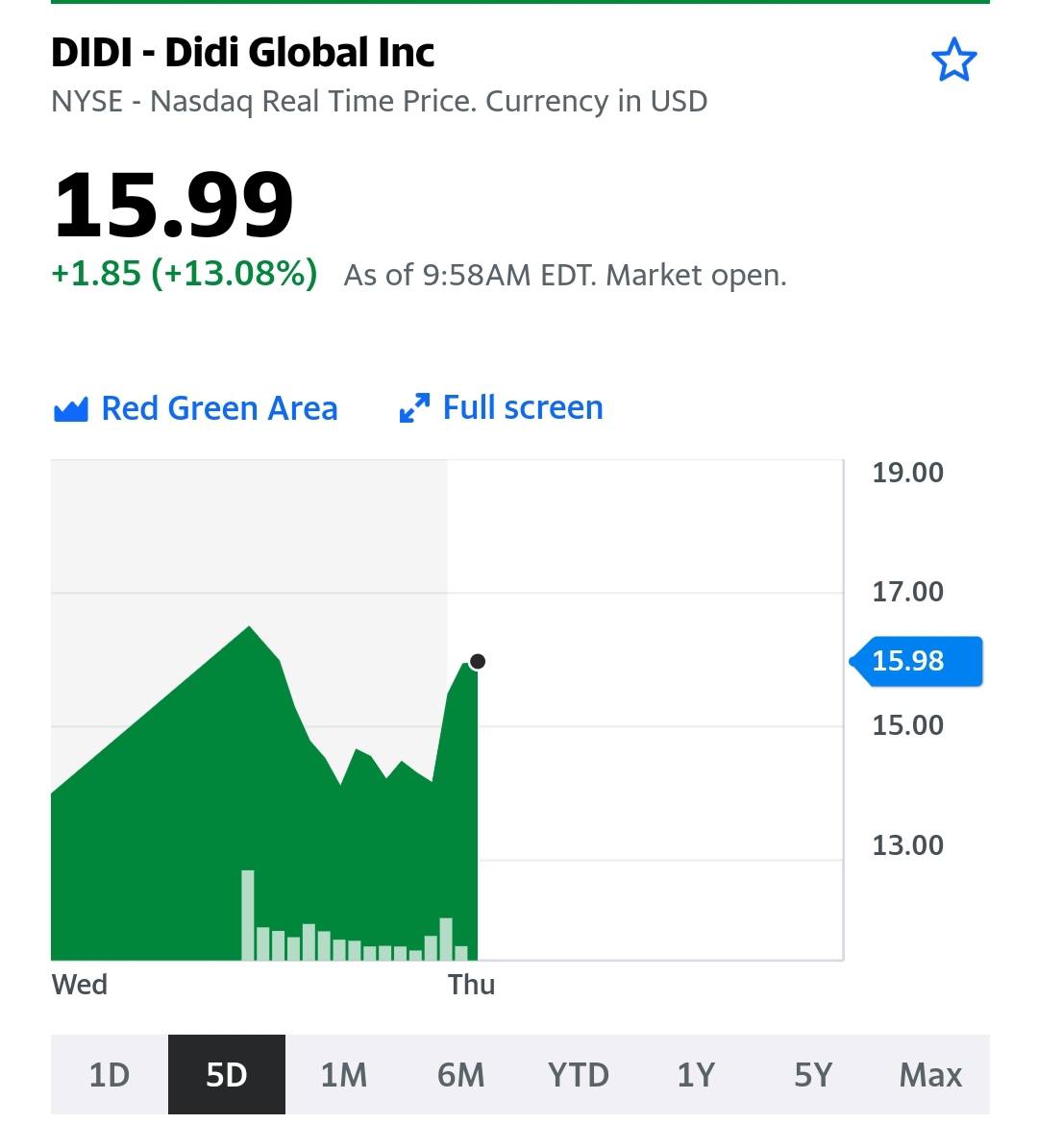Image resolution: width=1038 pixels, height=1148 pixels.
Task: Switch chart to 1M range
Action: (343, 1074)
